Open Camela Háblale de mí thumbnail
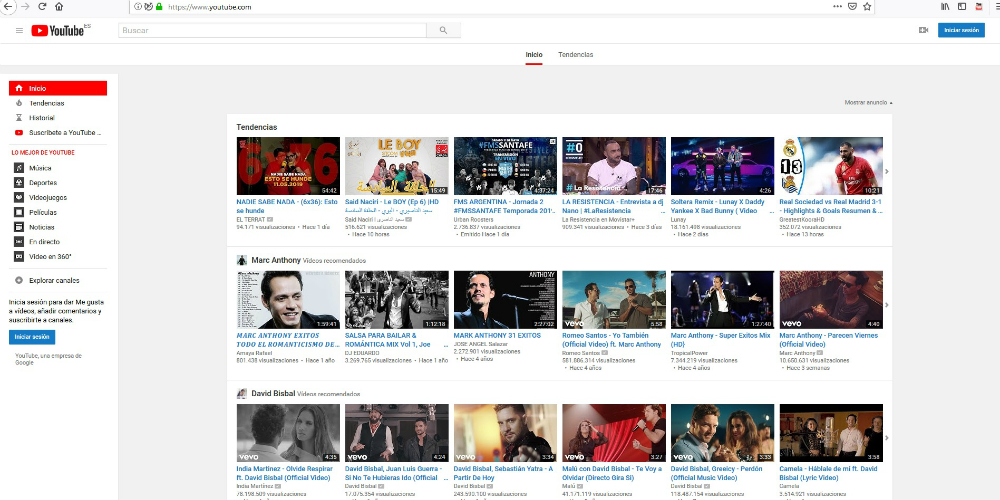The width and height of the screenshot is (1000, 500). (831, 433)
